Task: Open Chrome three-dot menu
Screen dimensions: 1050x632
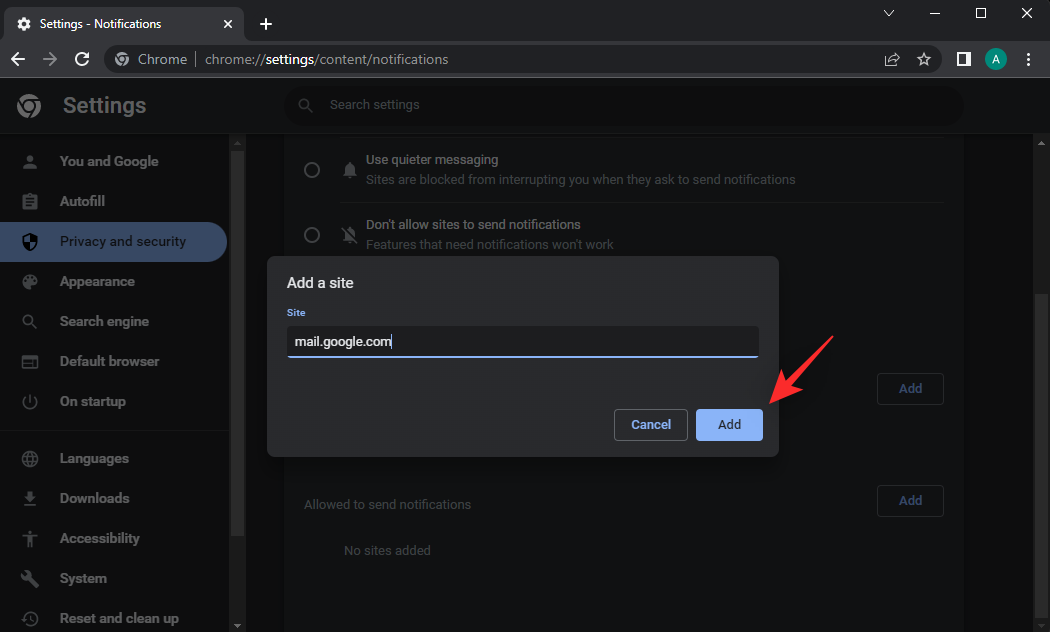Action: (1028, 59)
